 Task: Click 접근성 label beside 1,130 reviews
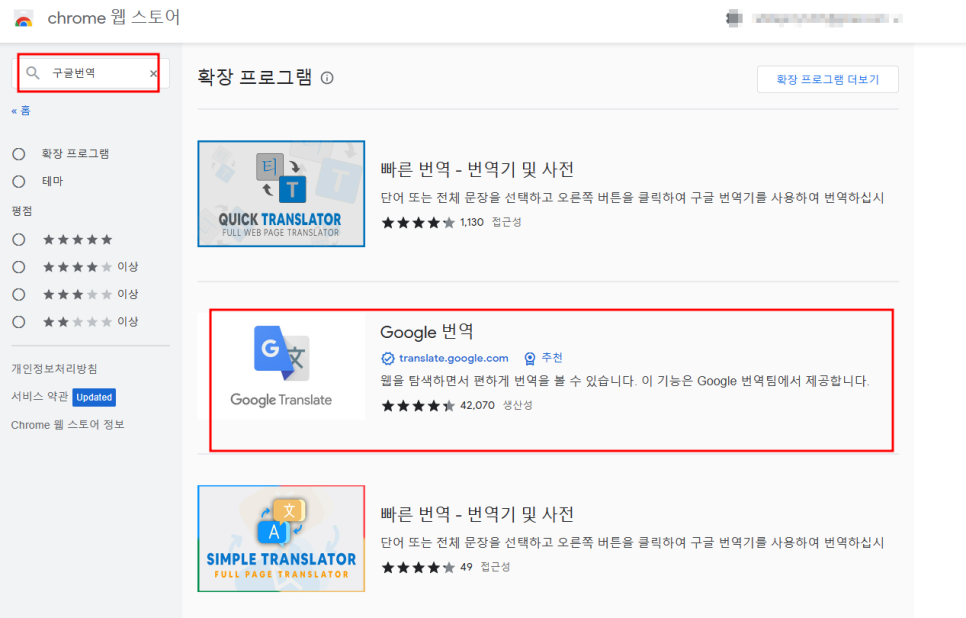[506, 222]
